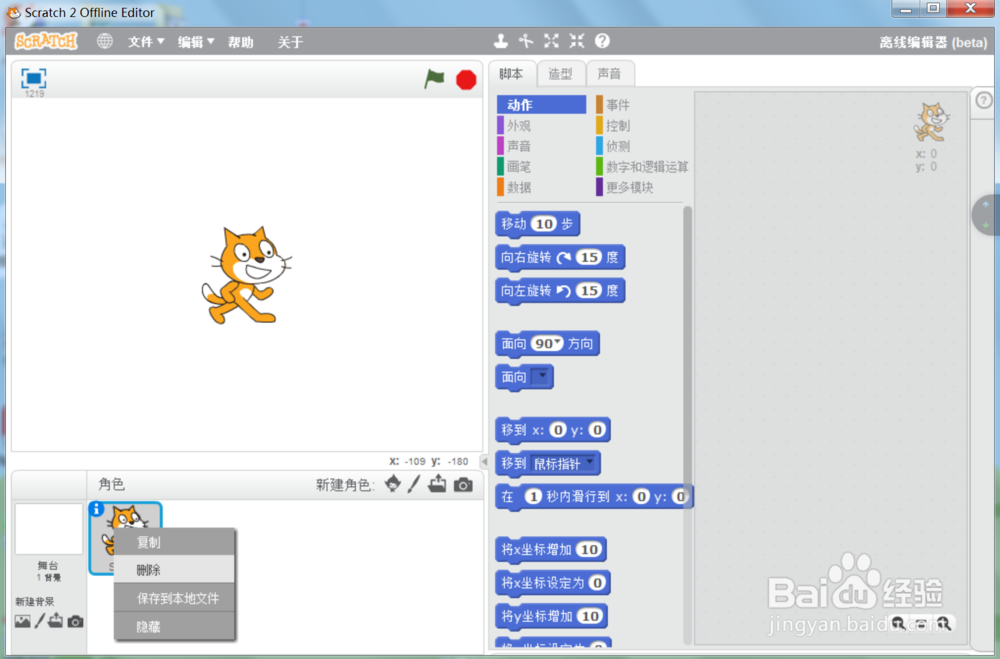The image size is (1000, 659).
Task: Select the 侦测 block category
Action: 642,146
